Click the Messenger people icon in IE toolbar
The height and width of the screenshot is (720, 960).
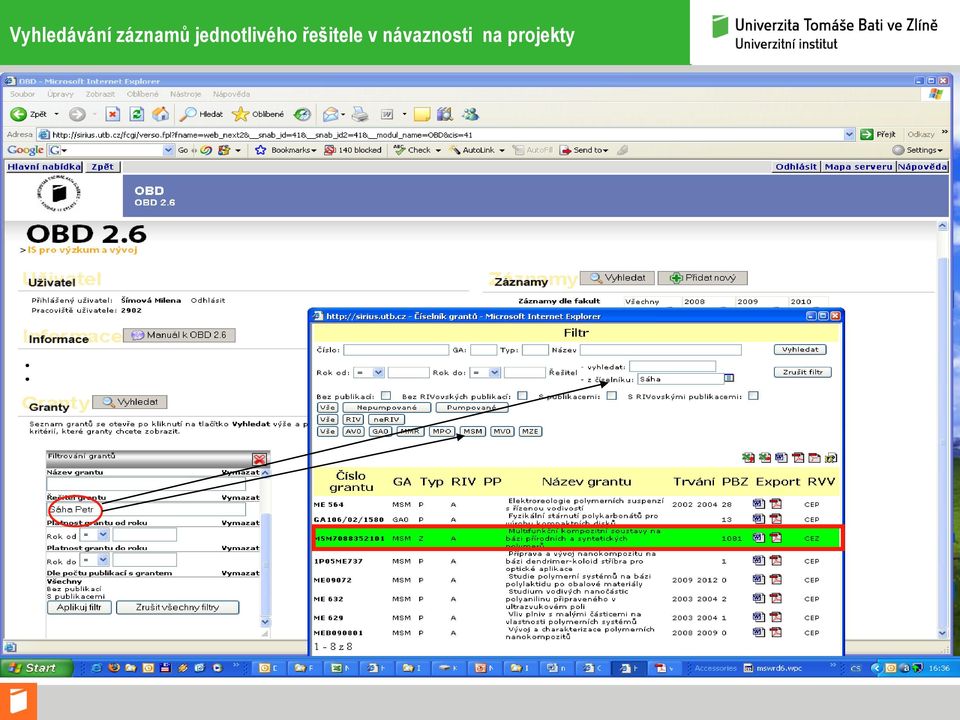pos(470,114)
